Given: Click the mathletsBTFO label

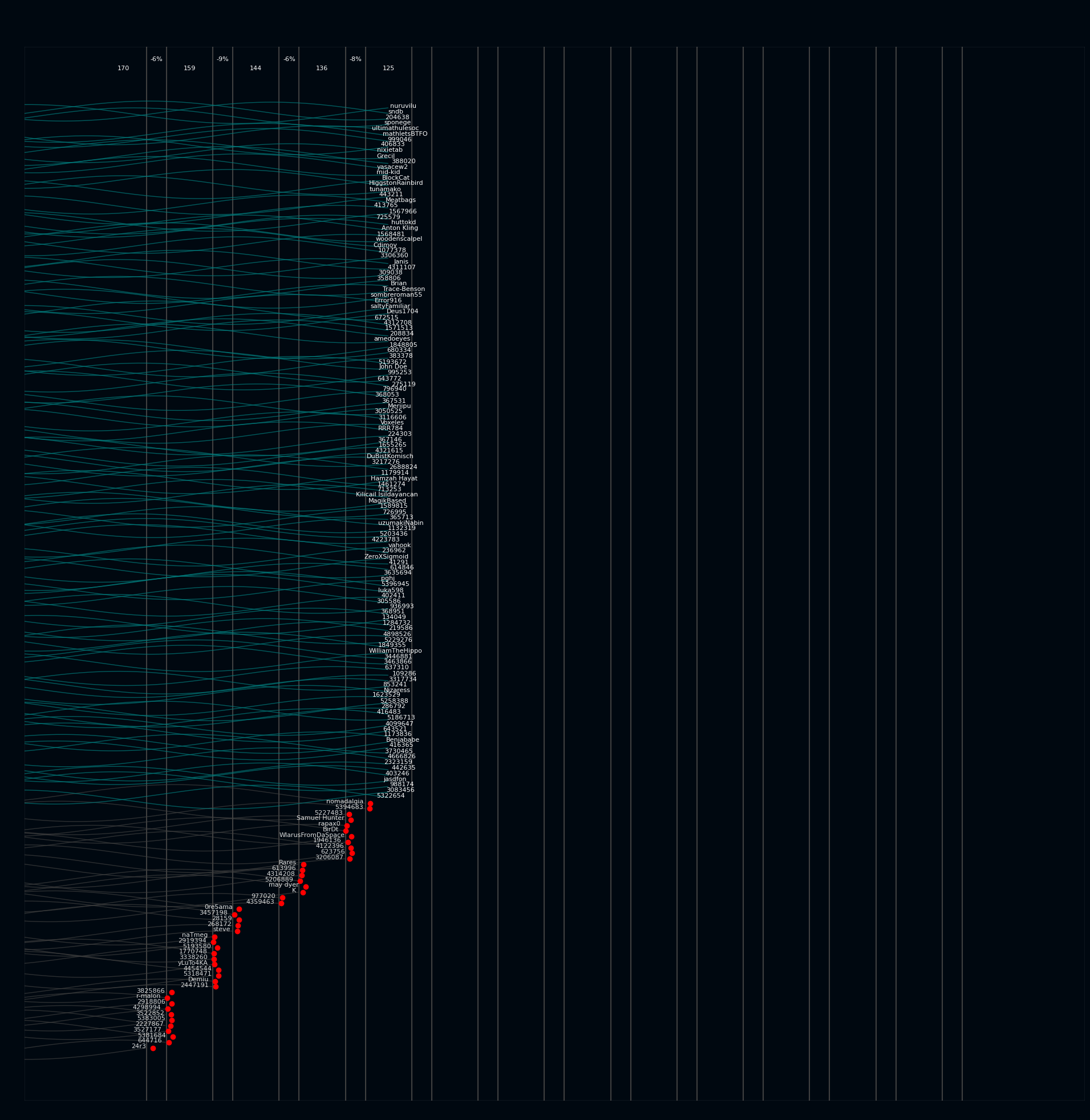Looking at the screenshot, I should click(405, 134).
